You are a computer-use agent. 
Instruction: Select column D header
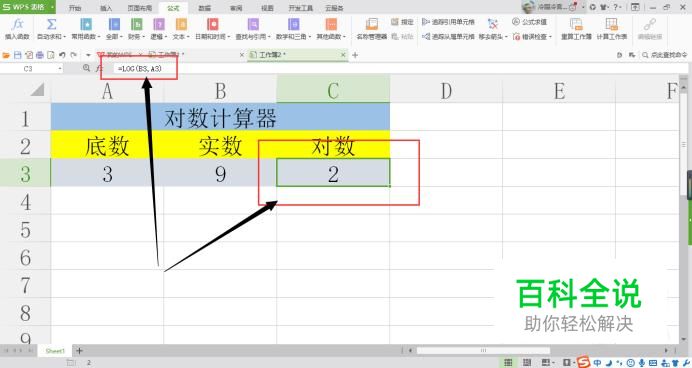click(x=446, y=90)
